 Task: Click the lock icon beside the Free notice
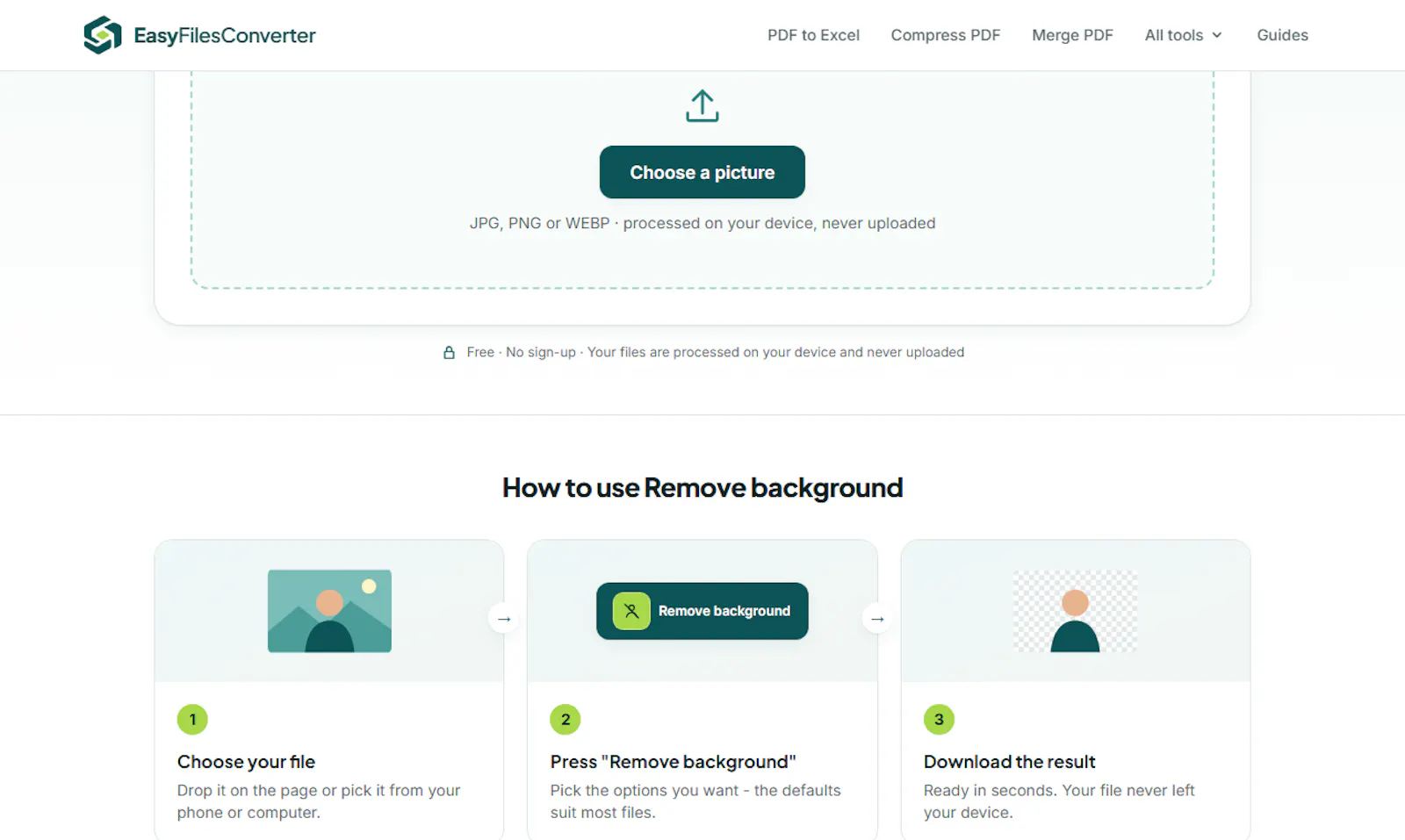click(x=449, y=353)
